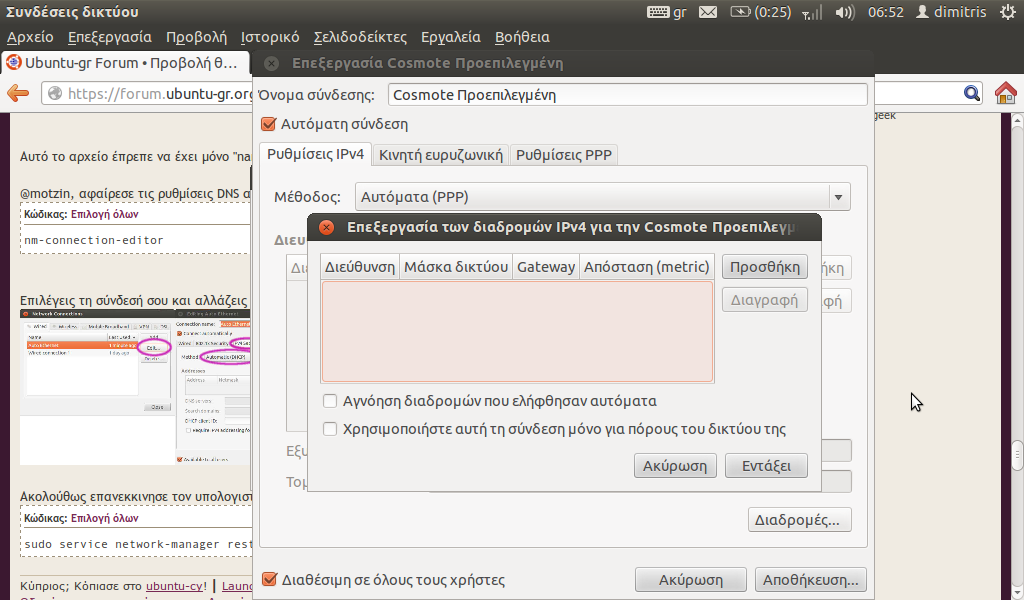The width and height of the screenshot is (1024, 600).
Task: Switch to Κινητή ευρυζωνική tab
Action: tap(440, 155)
